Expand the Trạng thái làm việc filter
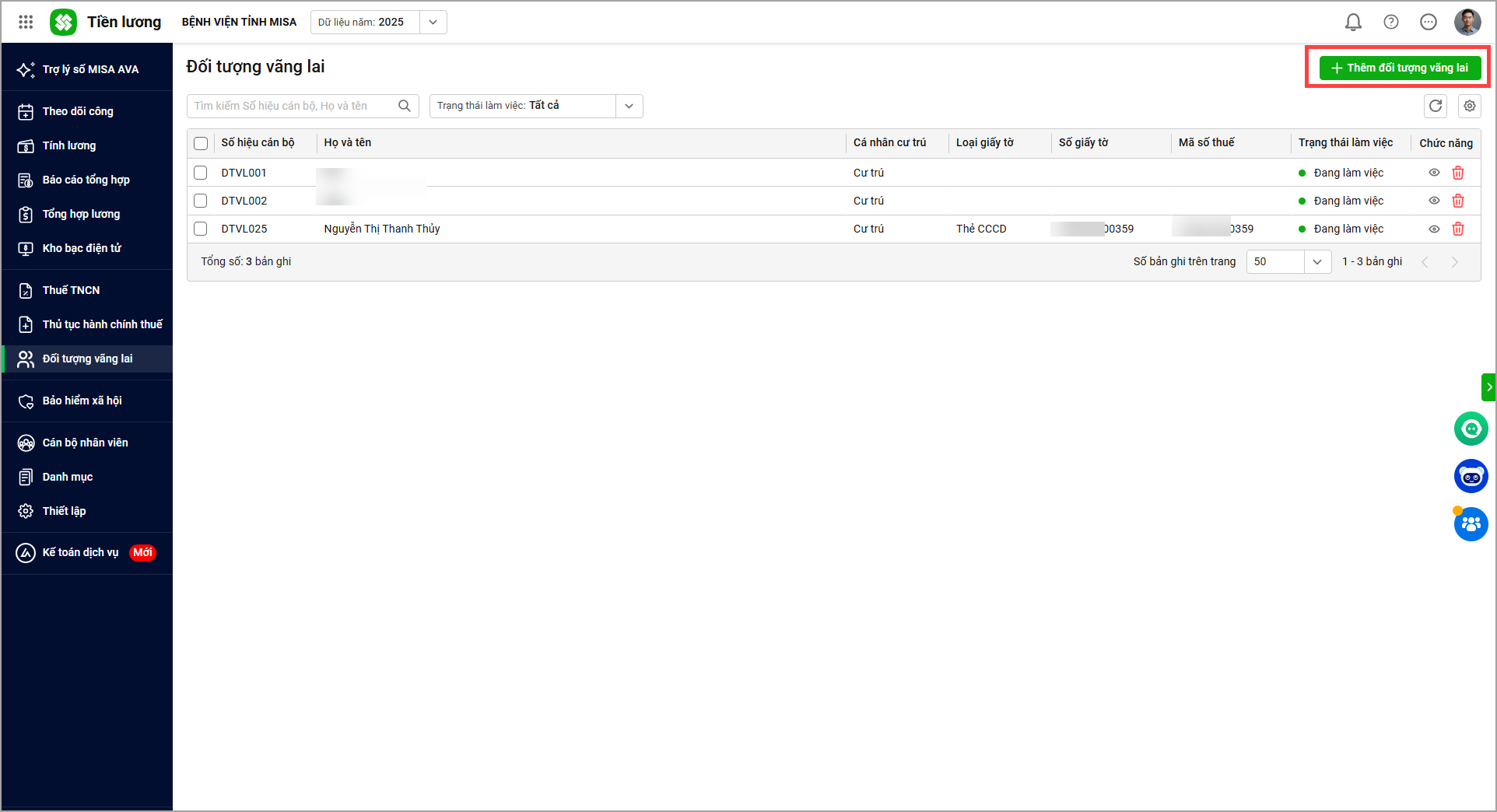 tap(629, 106)
